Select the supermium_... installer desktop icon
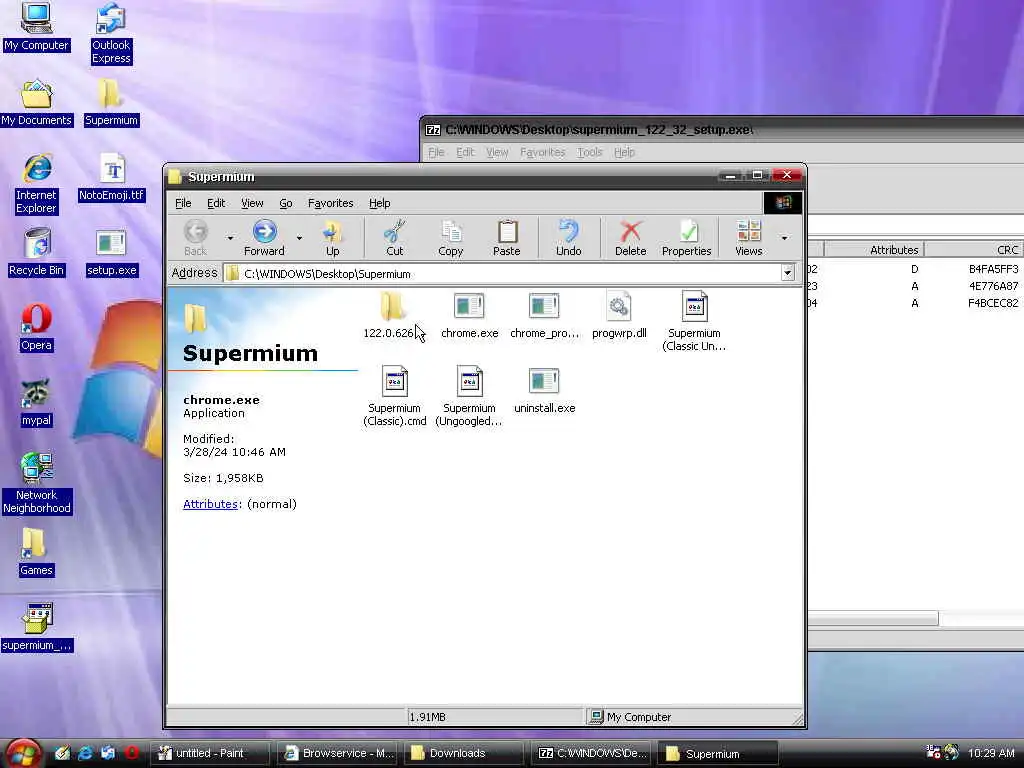Screen dimensions: 1024x768 [x=36, y=628]
